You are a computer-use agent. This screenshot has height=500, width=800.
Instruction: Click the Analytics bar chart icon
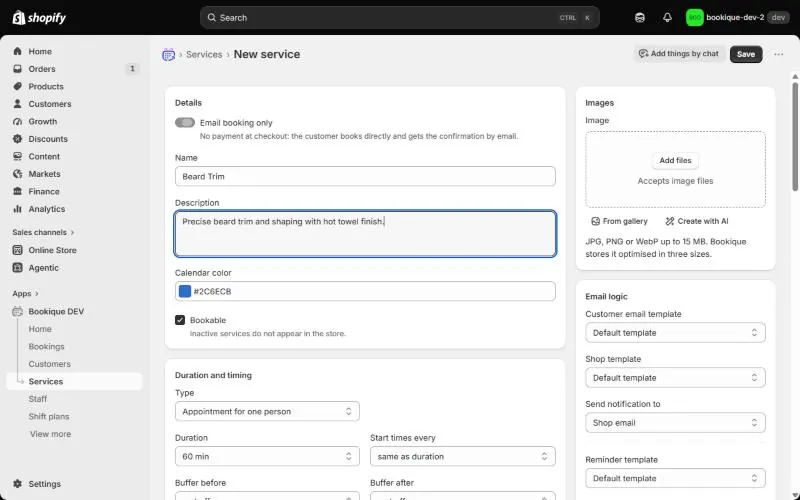(18, 209)
